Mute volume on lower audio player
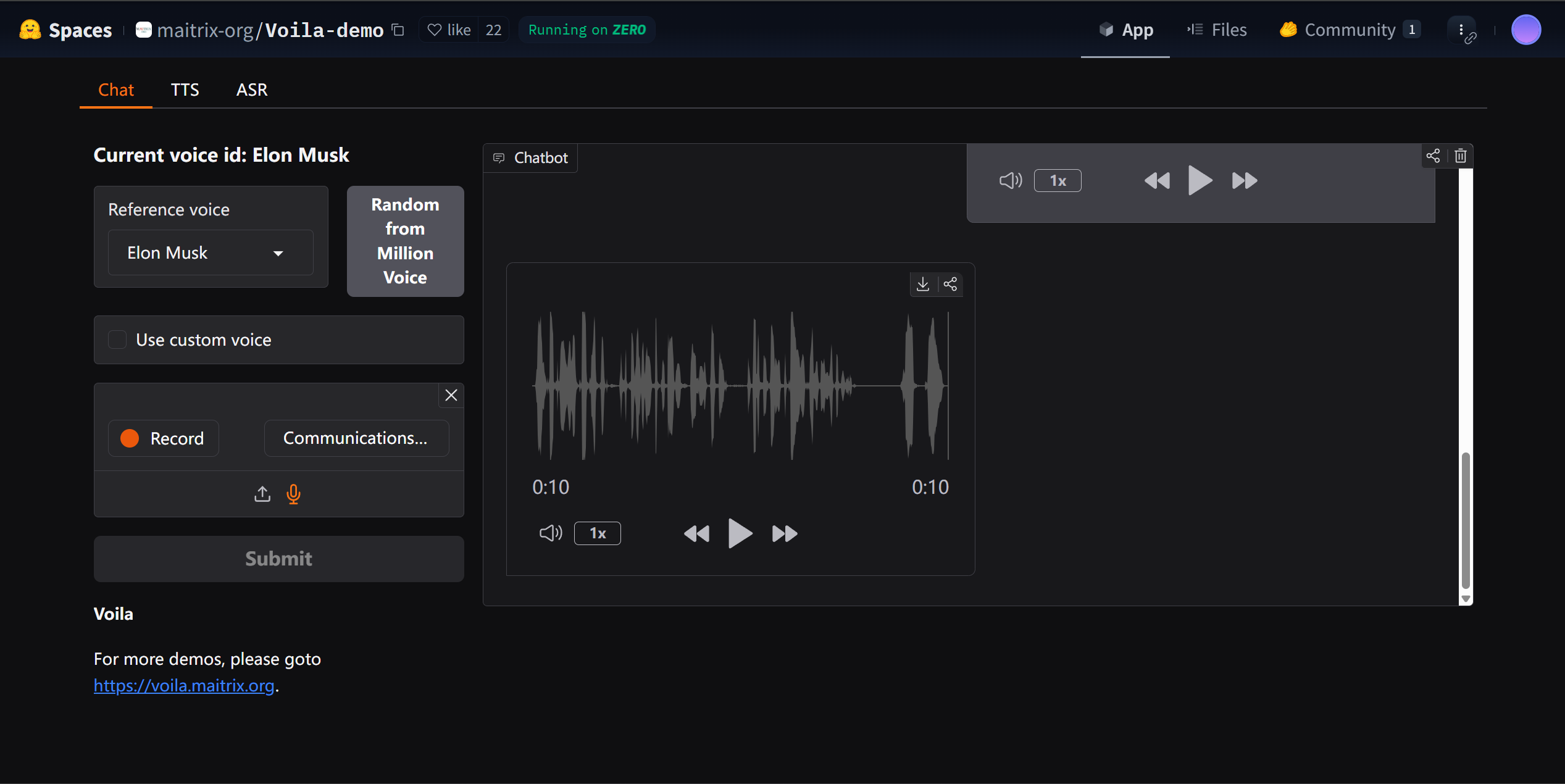The height and width of the screenshot is (784, 1565). point(550,533)
